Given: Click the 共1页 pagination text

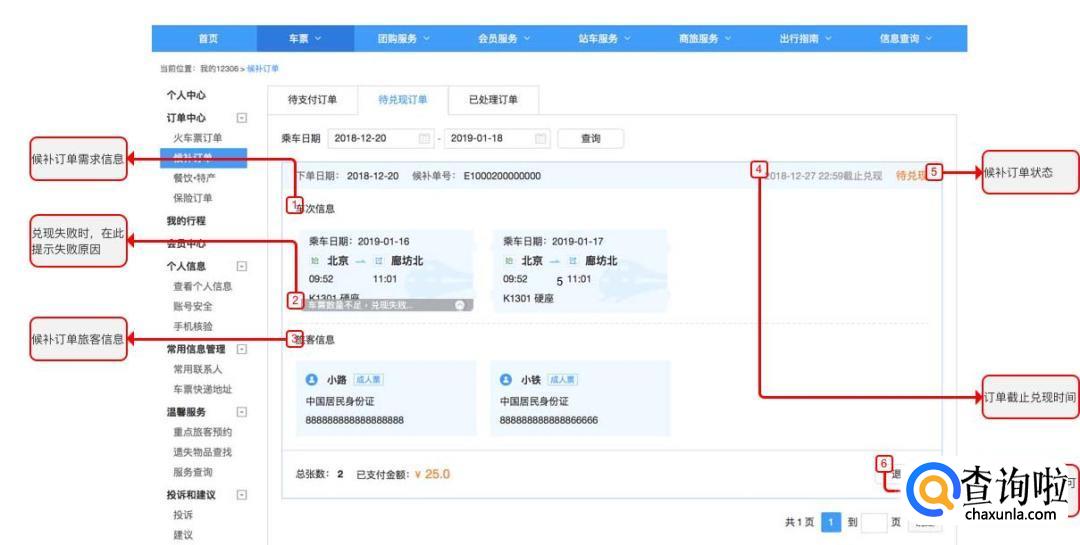Looking at the screenshot, I should [x=800, y=522].
